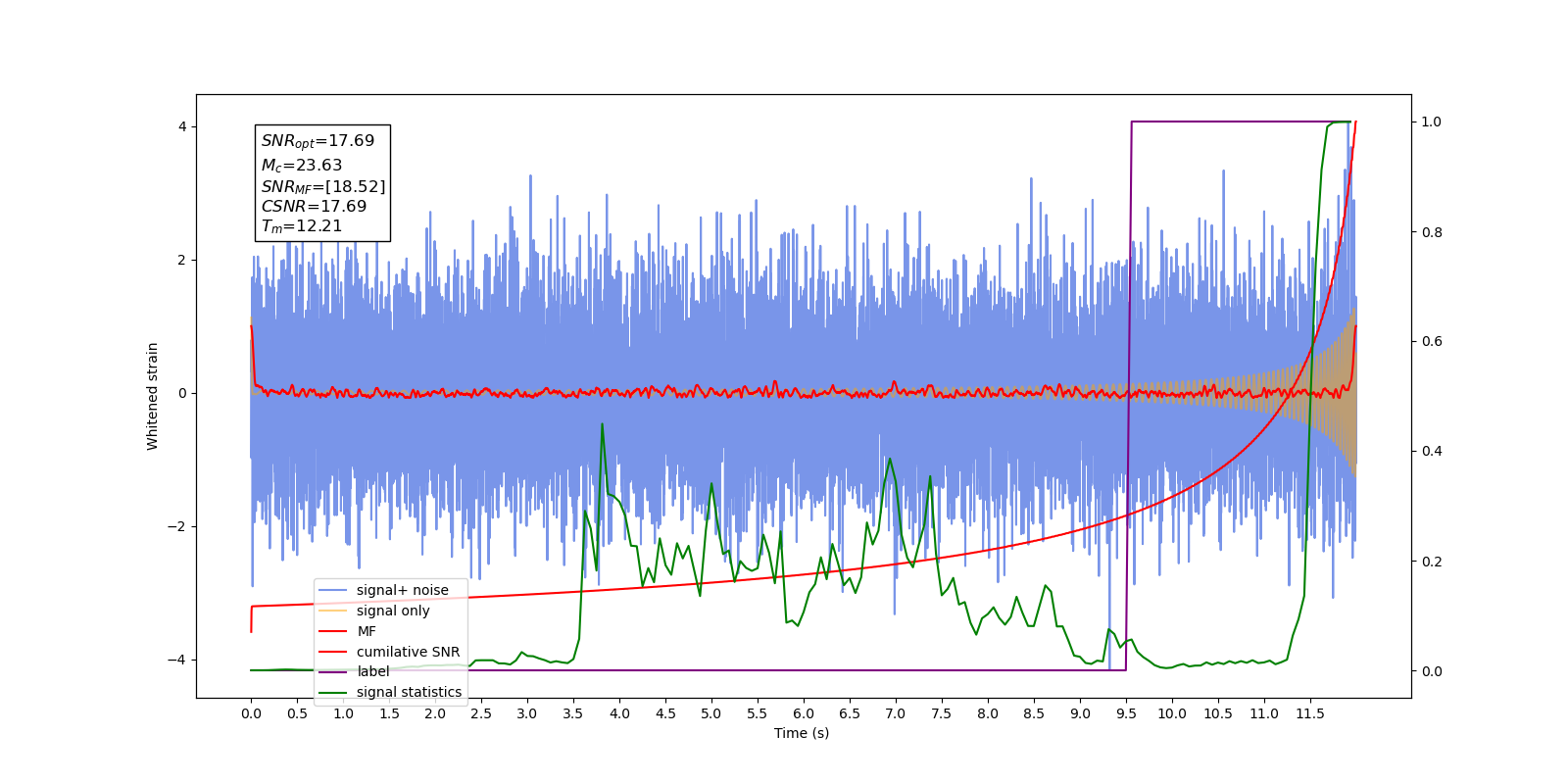Click the 7.0 tick on the time axis
Screen dimensions: 1568x784
tap(896, 713)
